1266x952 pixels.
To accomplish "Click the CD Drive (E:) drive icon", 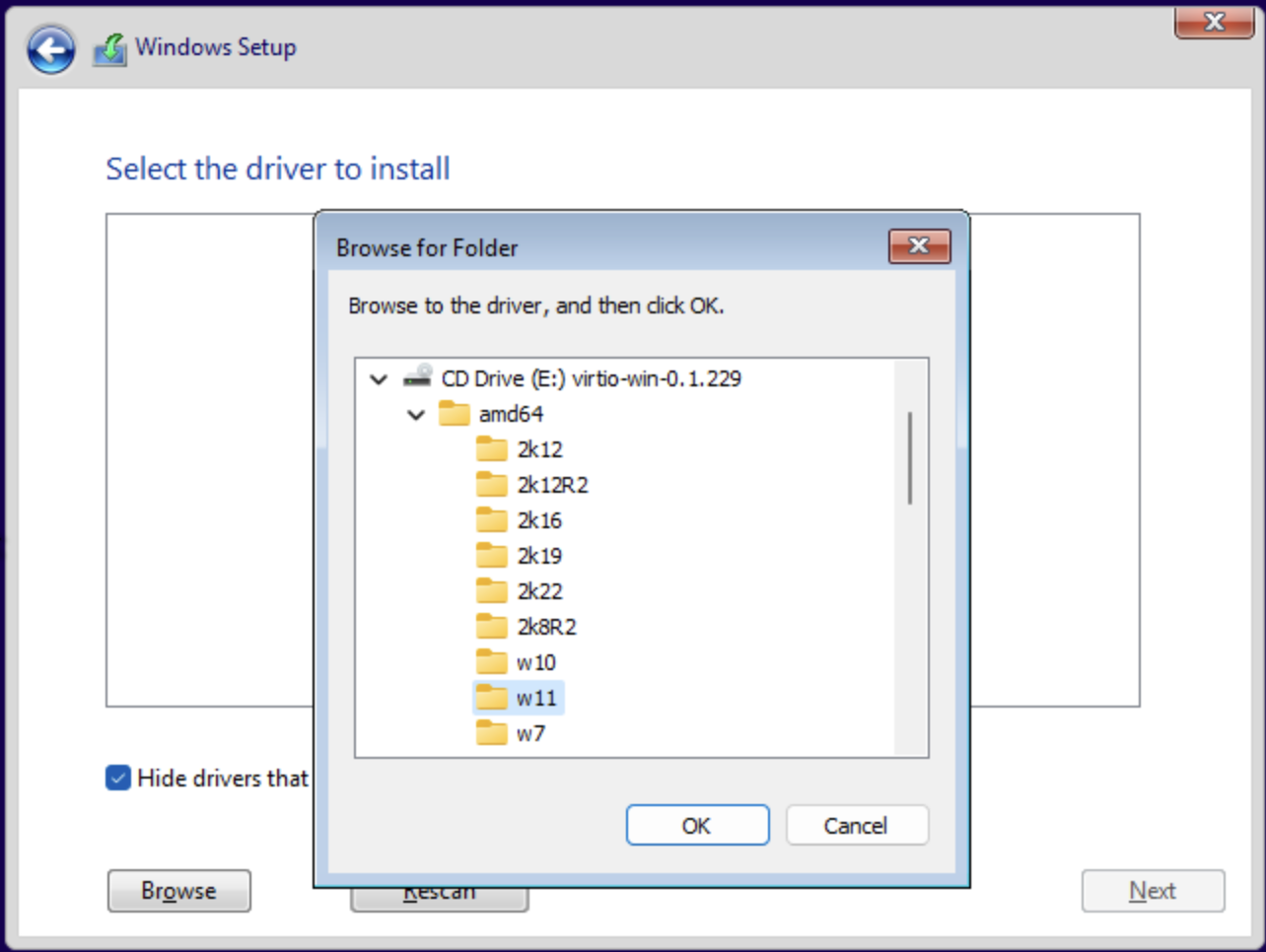I will [x=418, y=377].
